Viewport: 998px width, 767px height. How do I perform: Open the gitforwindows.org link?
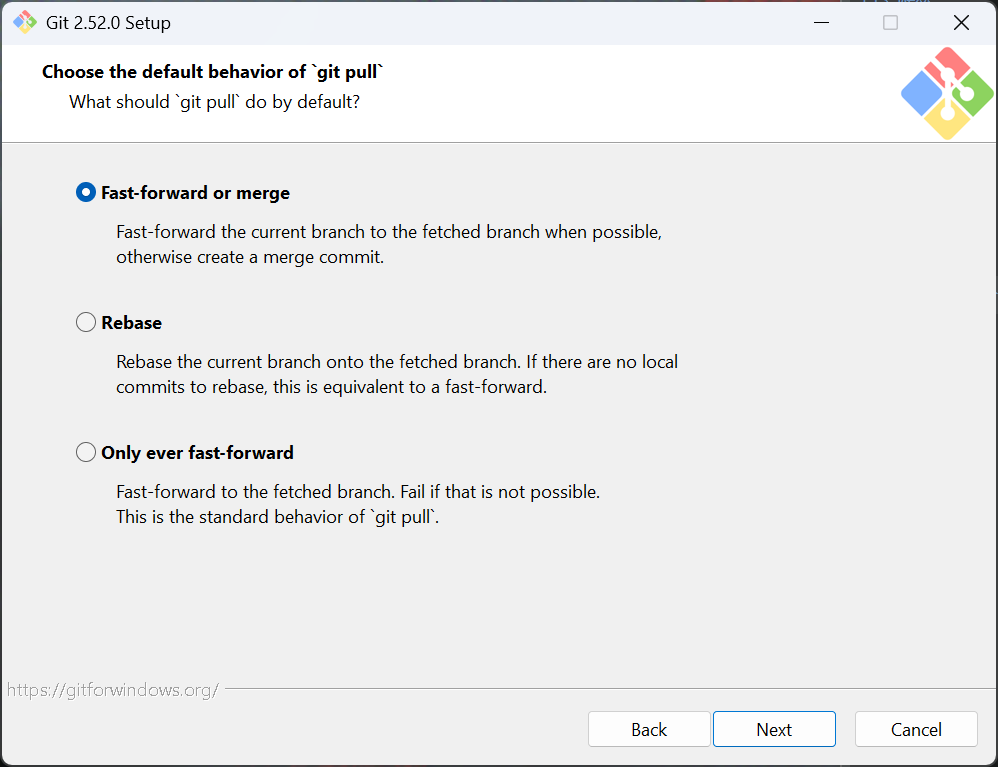(x=112, y=690)
